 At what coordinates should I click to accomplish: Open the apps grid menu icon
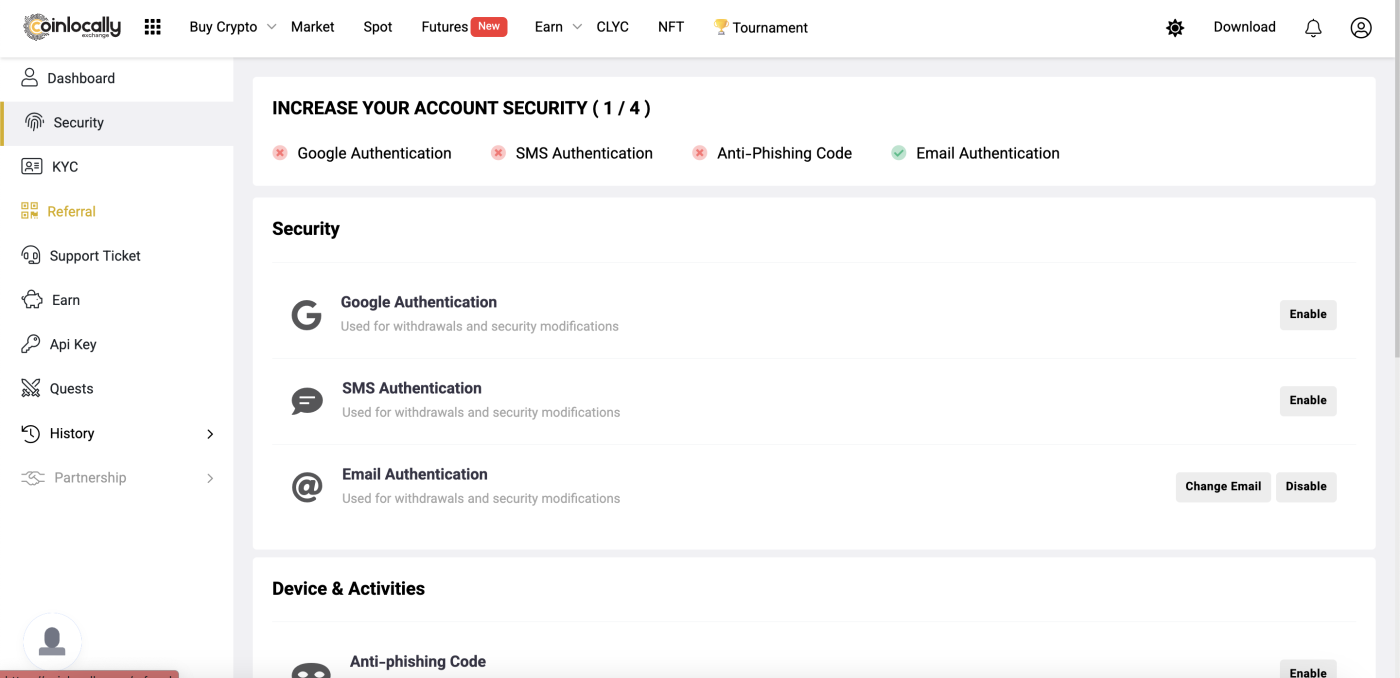pos(152,27)
